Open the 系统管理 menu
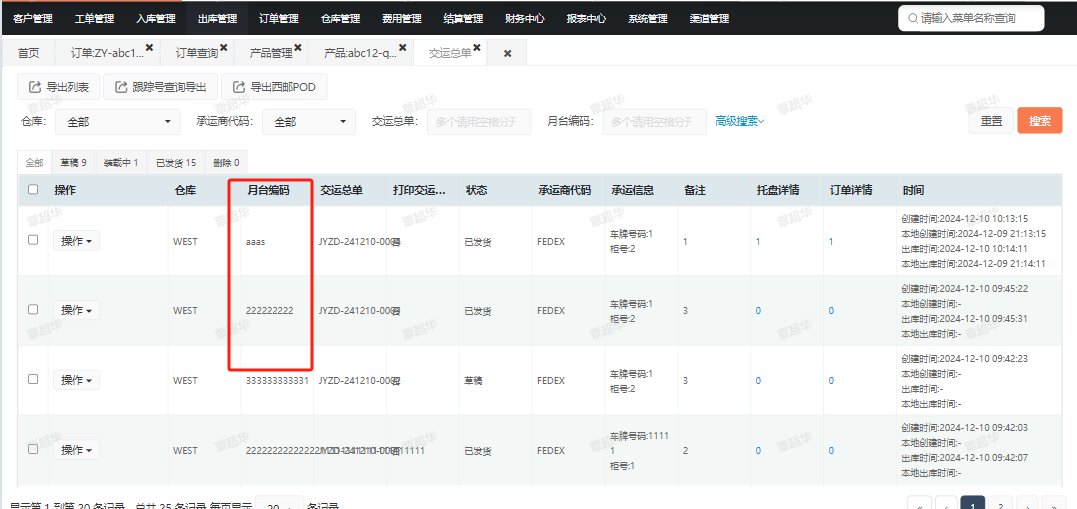The height and width of the screenshot is (509, 1077). tap(648, 19)
